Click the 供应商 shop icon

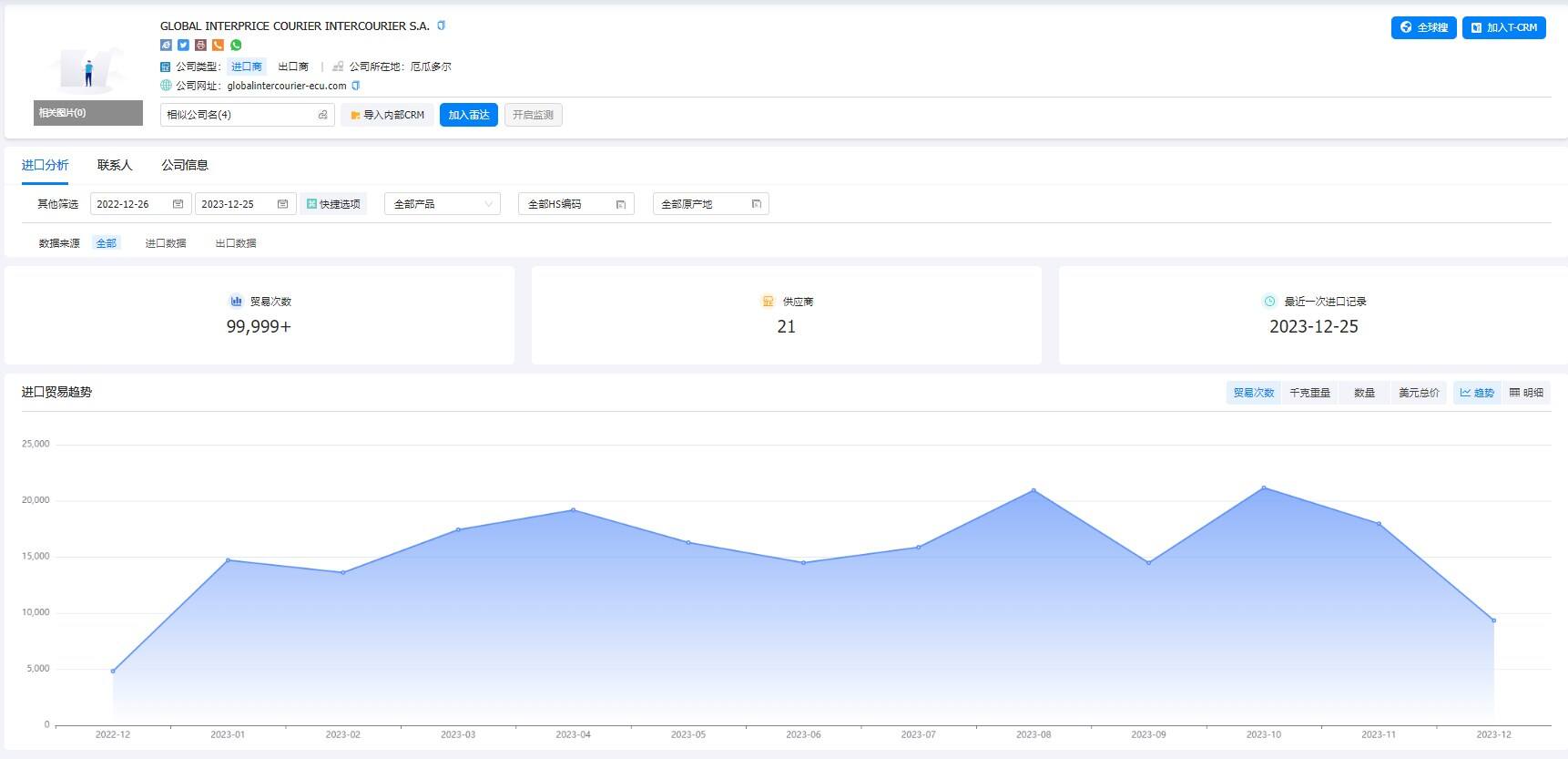point(768,302)
